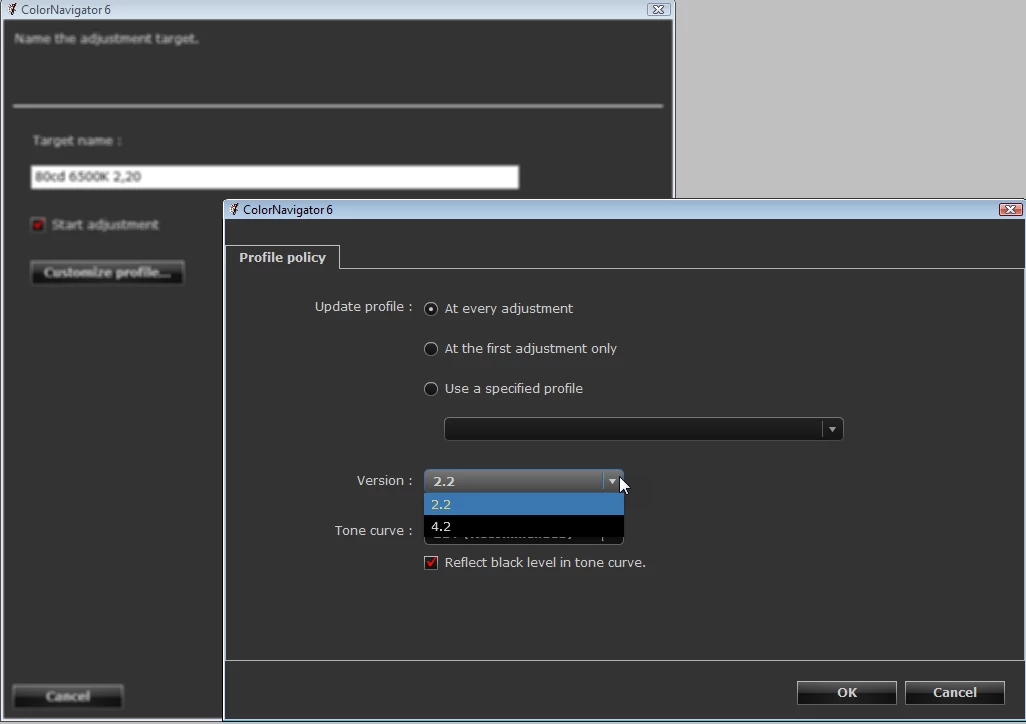Click the 'Version :' label

tap(384, 480)
